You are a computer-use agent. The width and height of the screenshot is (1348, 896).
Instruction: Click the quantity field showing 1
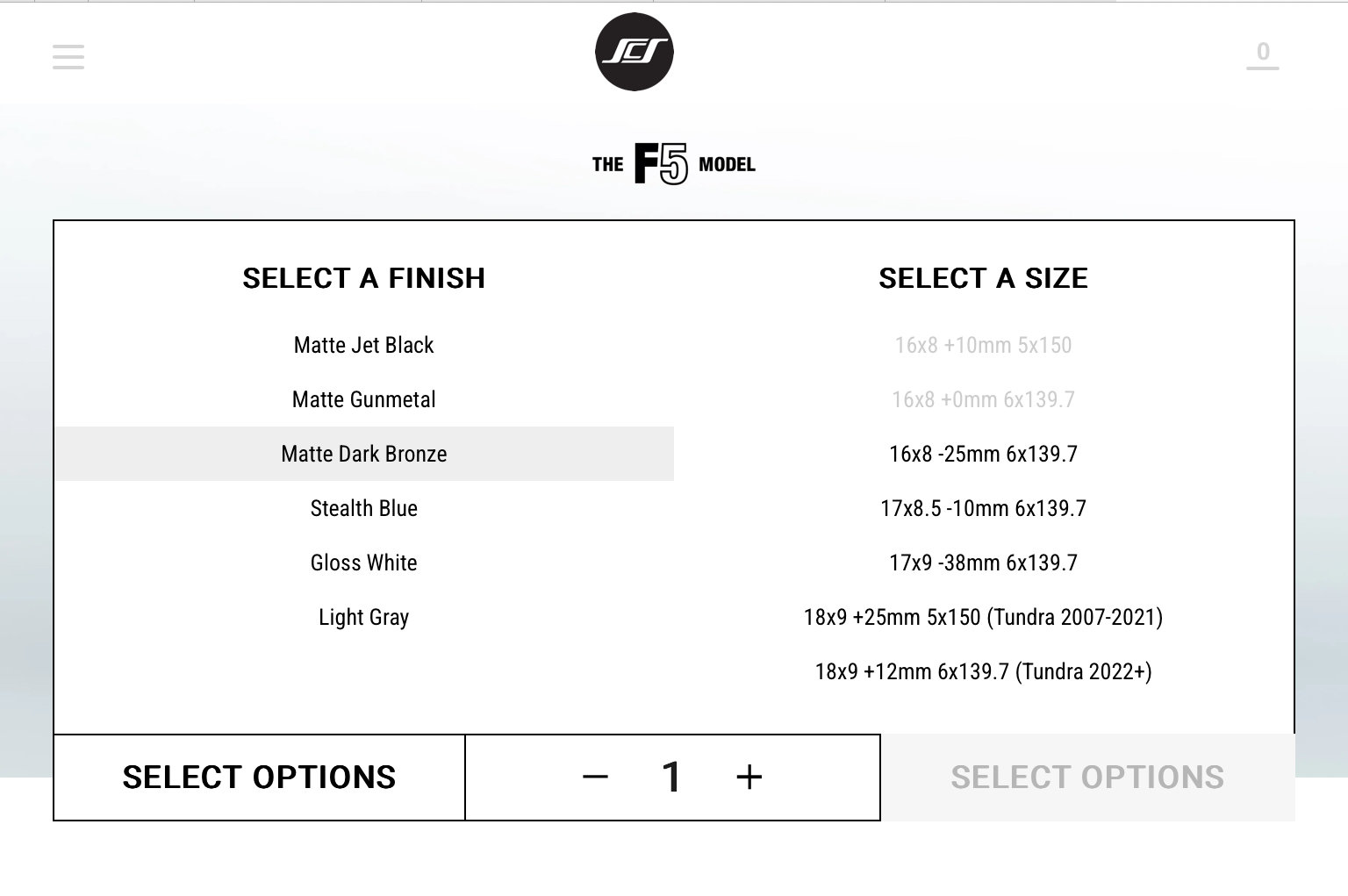pos(671,777)
